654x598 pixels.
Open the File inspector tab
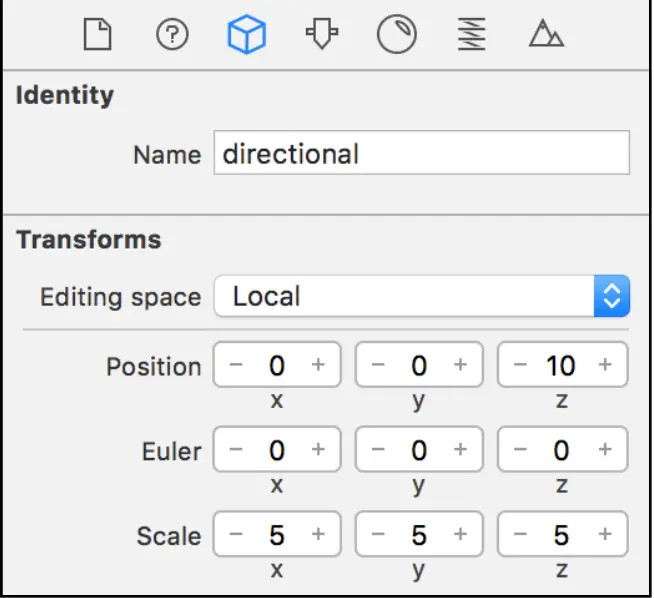tap(97, 36)
